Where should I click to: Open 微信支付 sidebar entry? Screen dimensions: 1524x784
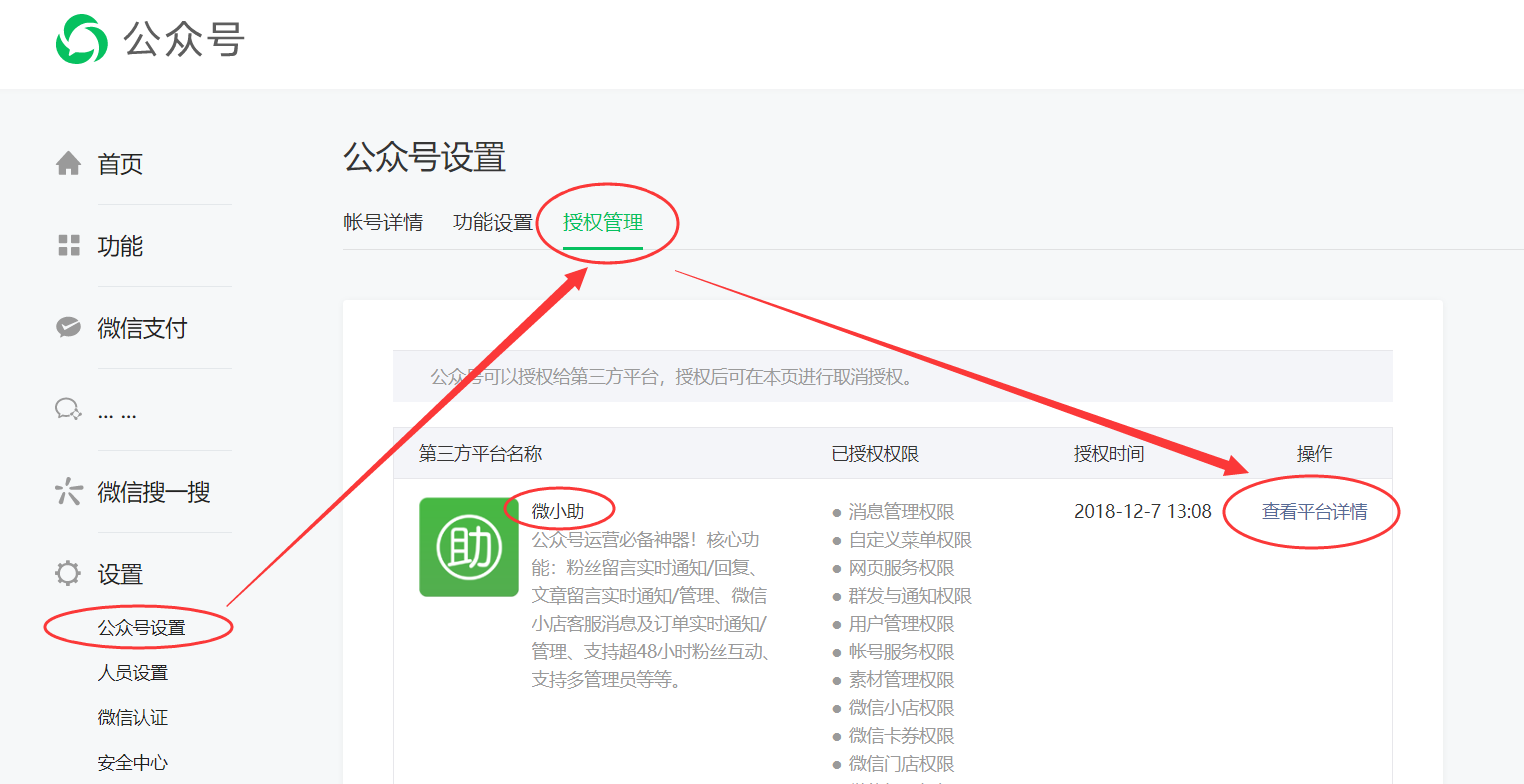point(142,327)
